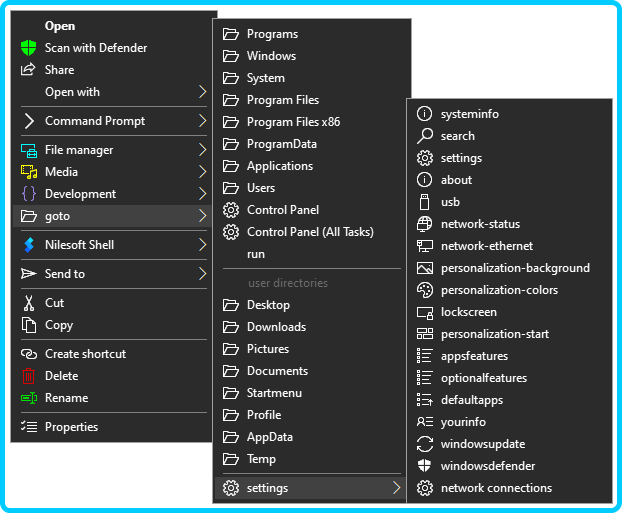Viewport: 622px width, 513px height.
Task: Open the Documents directory entry
Action: tap(310, 371)
